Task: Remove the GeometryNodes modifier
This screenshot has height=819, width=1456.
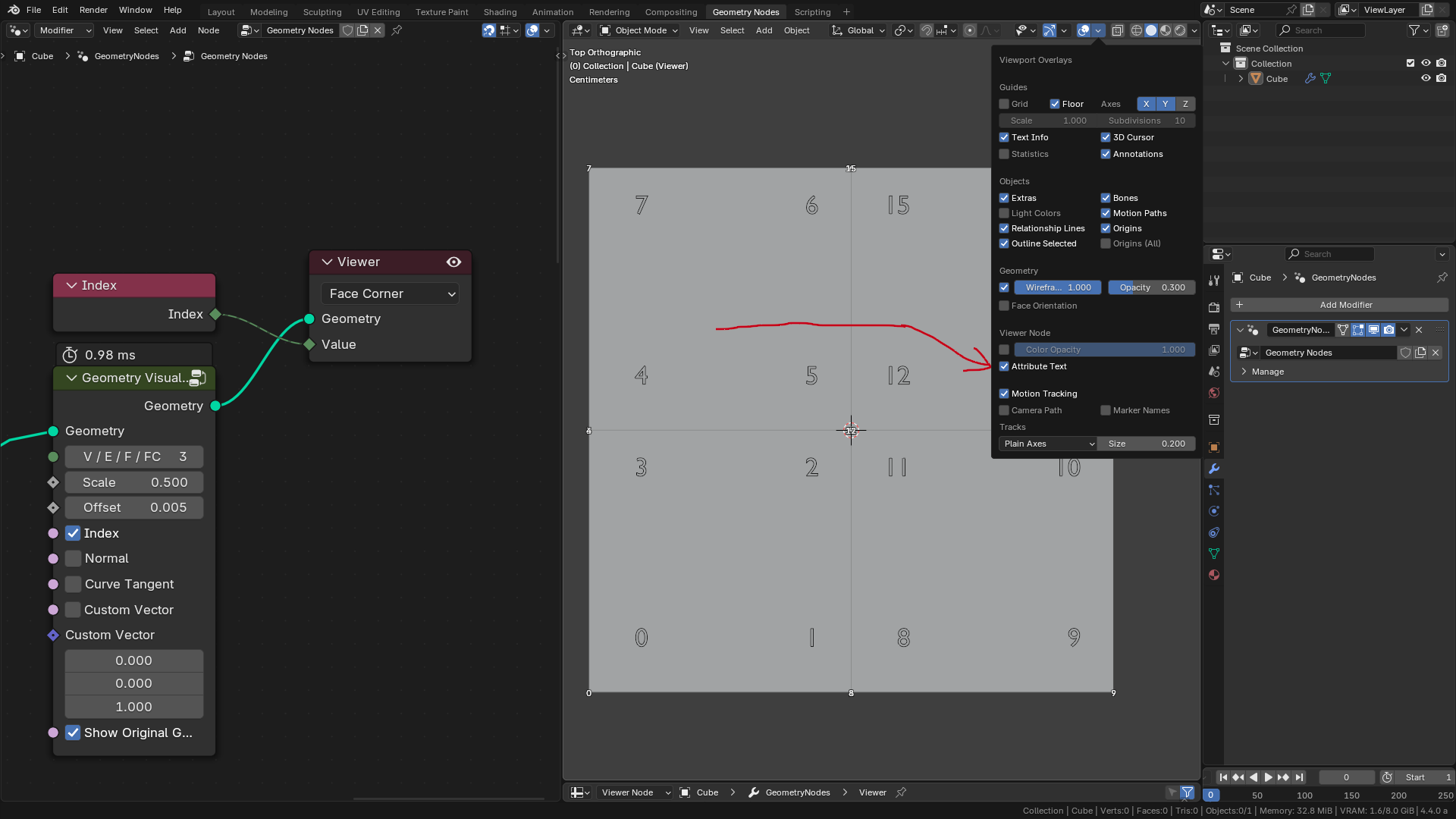Action: coord(1419,330)
